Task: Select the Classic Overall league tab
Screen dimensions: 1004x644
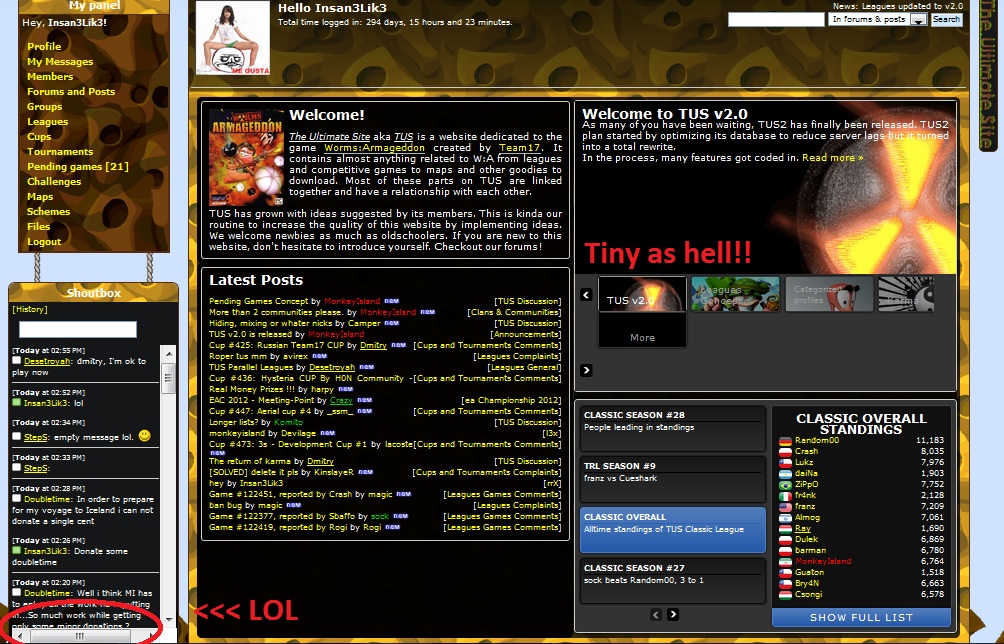Action: point(673,530)
